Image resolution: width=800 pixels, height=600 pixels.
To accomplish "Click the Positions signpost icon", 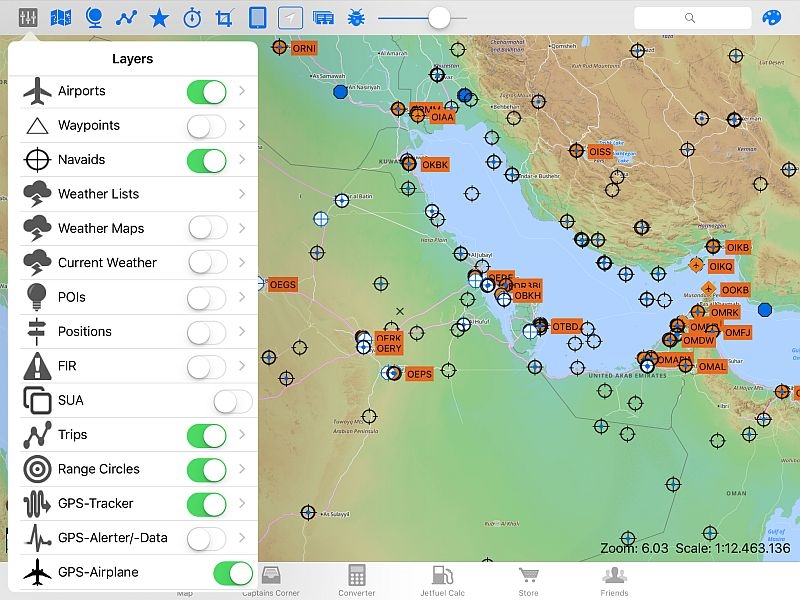I will (37, 331).
